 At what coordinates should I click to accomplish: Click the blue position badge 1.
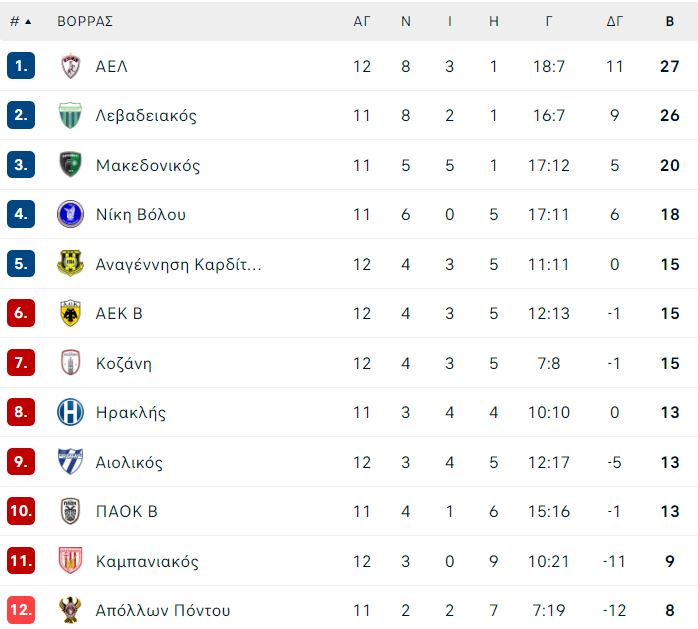[x=21, y=66]
